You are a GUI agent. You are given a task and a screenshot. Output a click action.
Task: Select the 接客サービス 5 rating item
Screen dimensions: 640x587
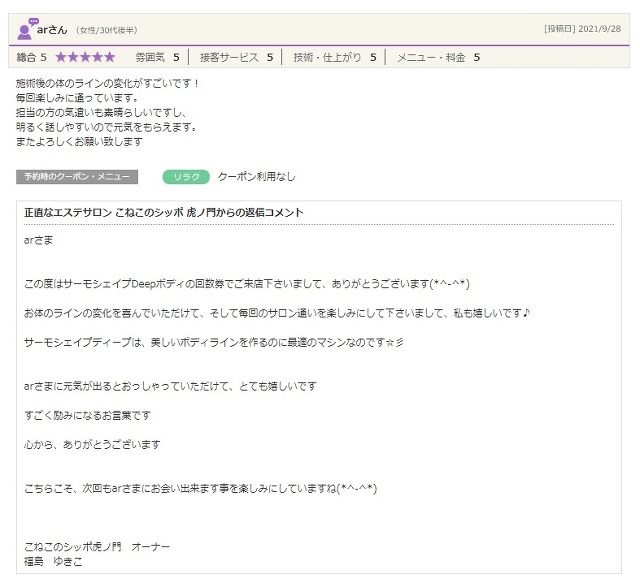(x=236, y=58)
